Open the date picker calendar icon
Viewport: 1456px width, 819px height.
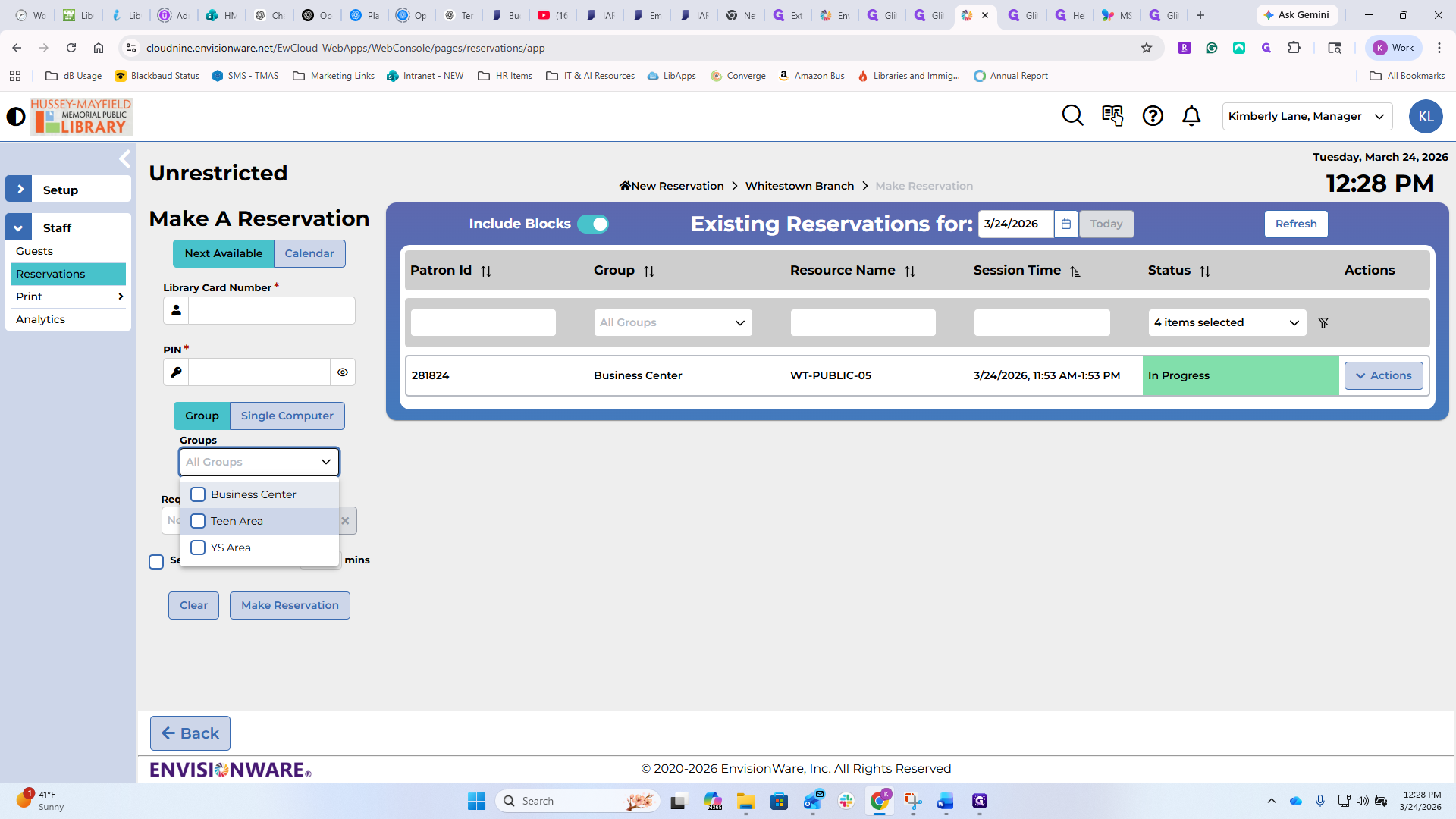(x=1065, y=224)
